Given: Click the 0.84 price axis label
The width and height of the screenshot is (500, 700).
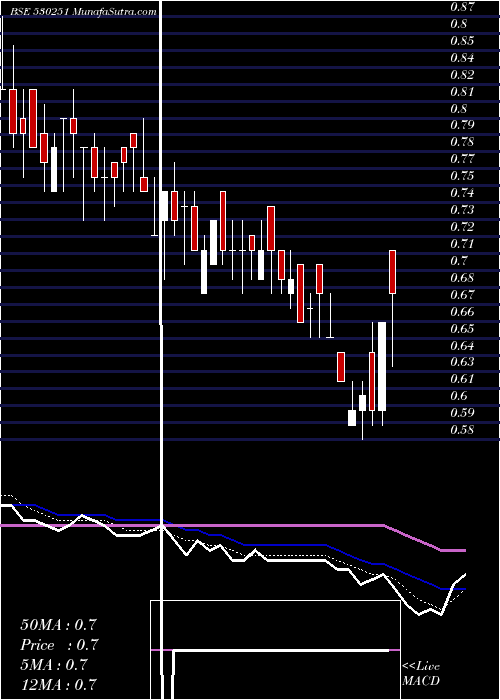Looking at the screenshot, I should coord(462,58).
